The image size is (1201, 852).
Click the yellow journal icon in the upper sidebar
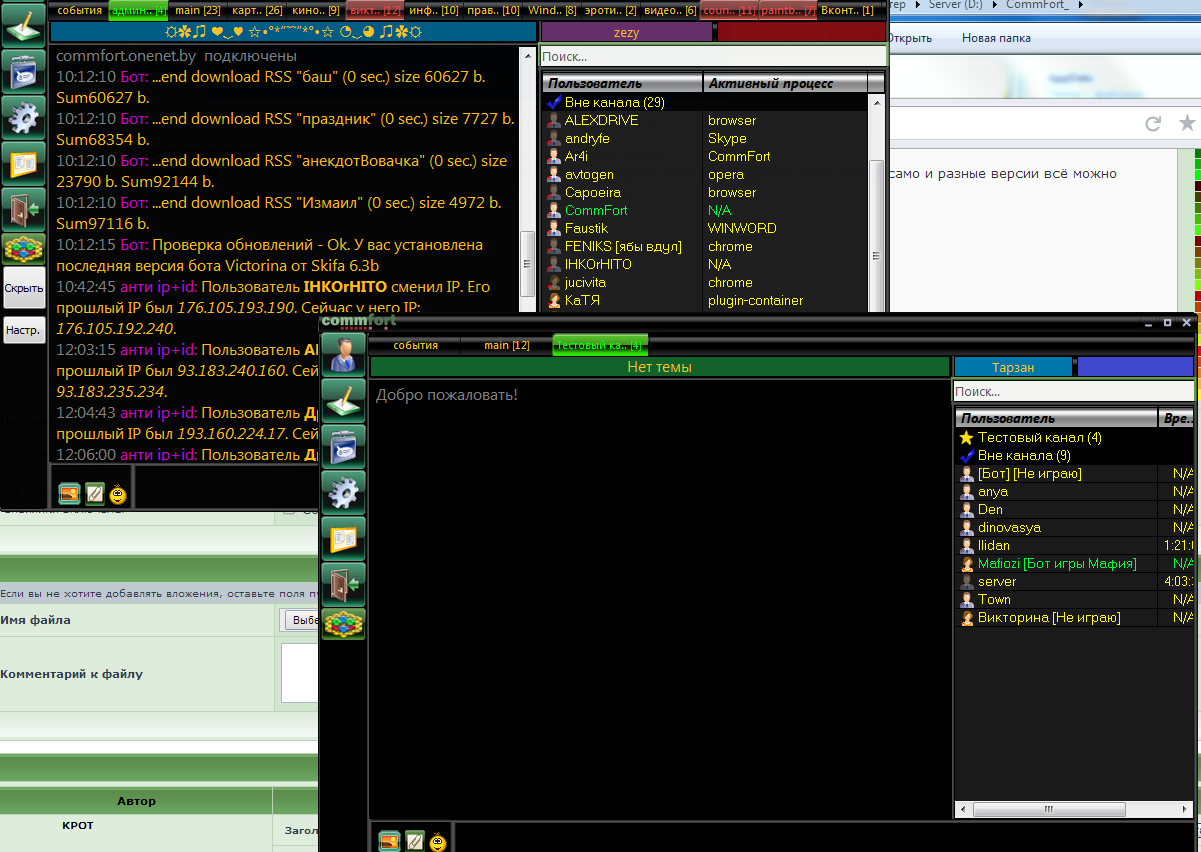point(23,162)
